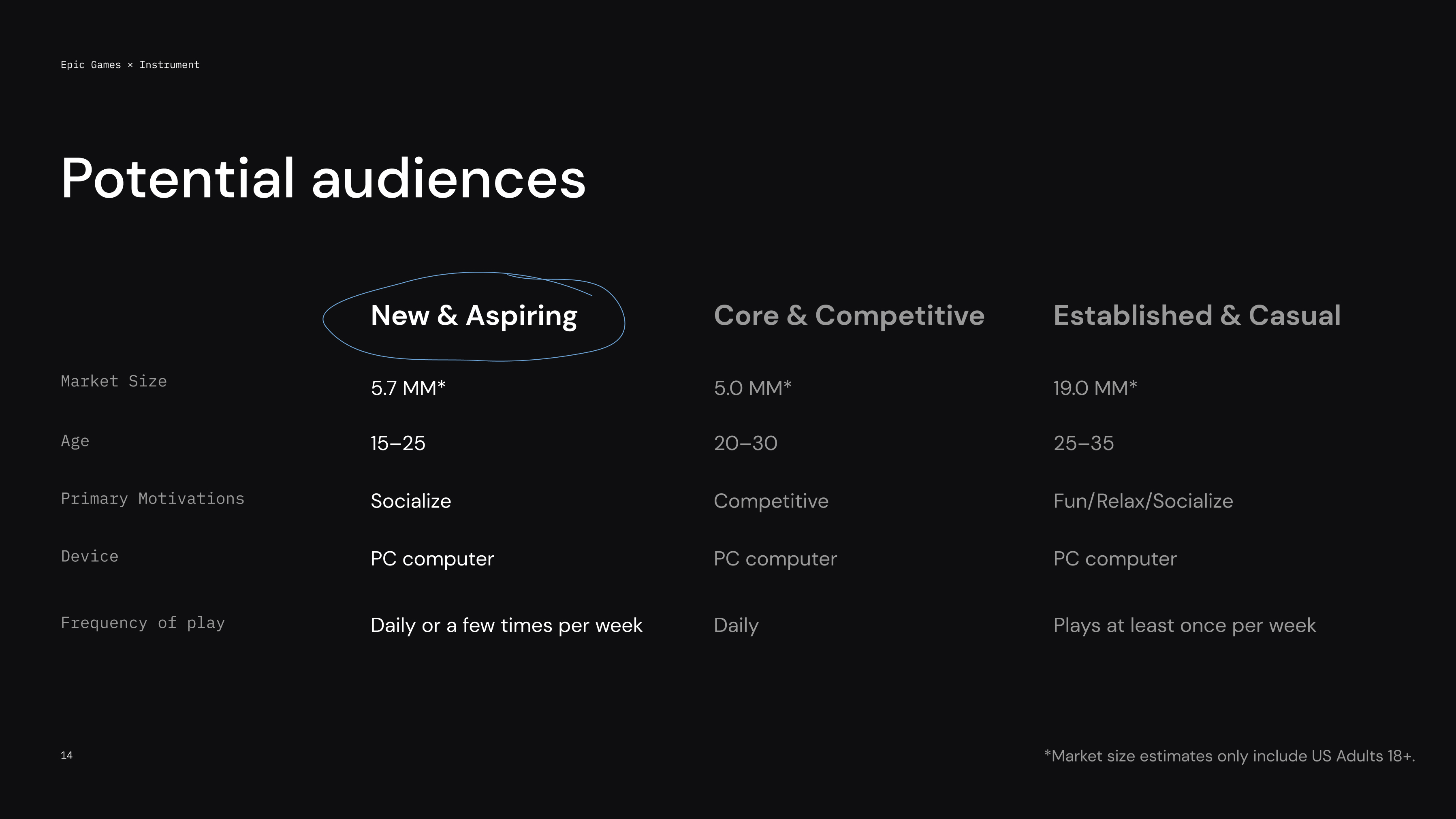Viewport: 1456px width, 819px height.
Task: Click the "25–35" age range
Action: tap(1083, 443)
